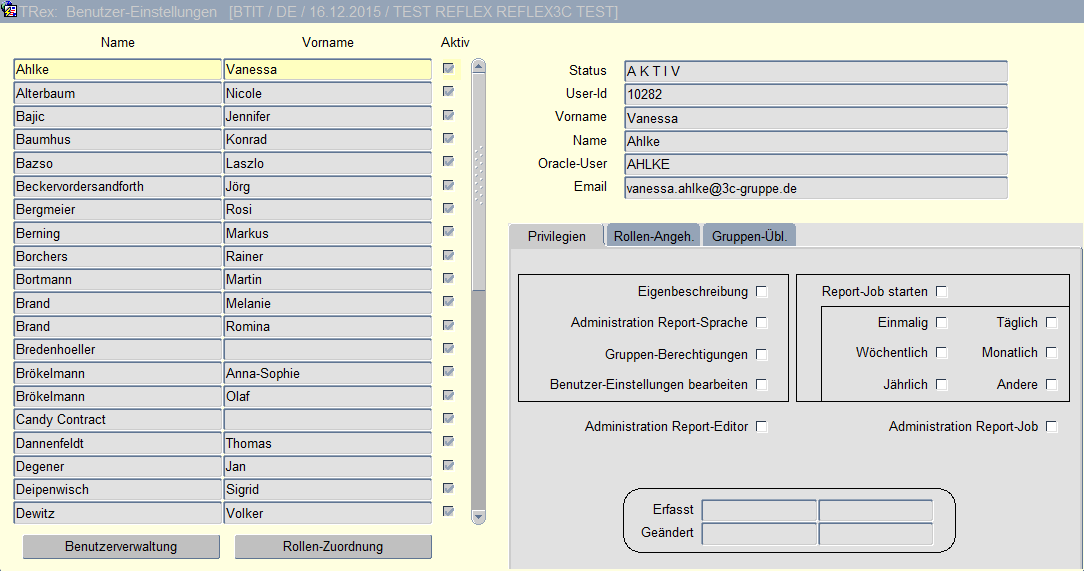Select the Privilegien tab

point(557,237)
